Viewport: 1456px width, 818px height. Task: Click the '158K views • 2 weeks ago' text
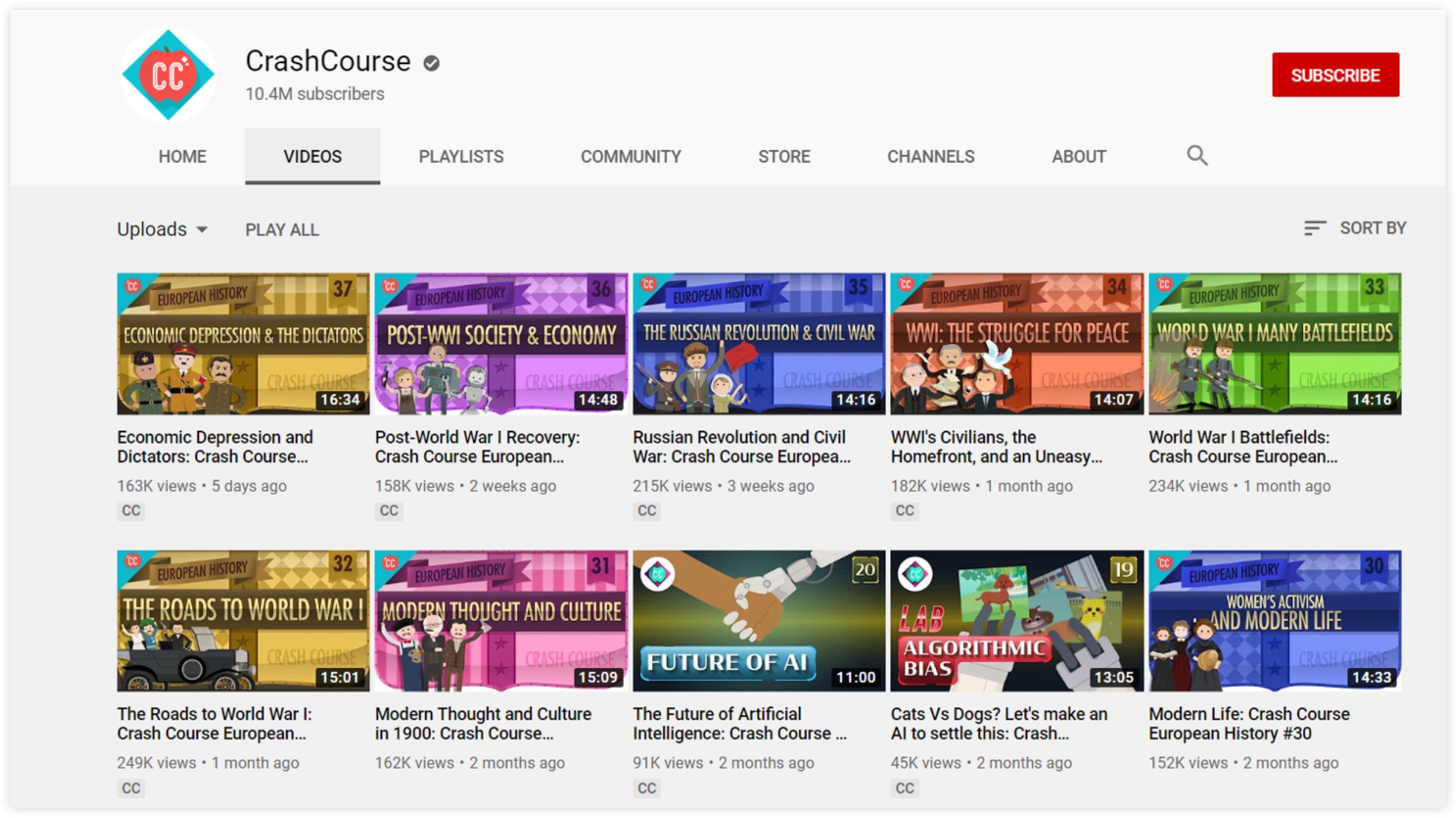(x=465, y=486)
